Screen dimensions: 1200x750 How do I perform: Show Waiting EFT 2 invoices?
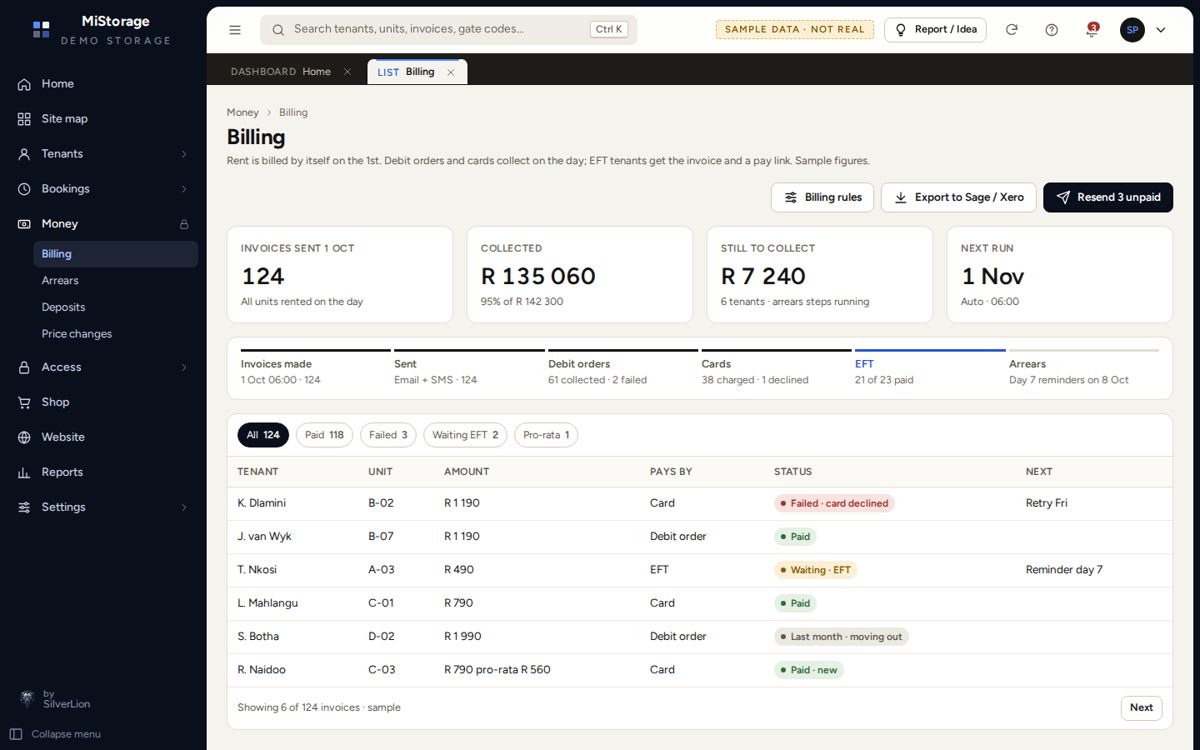(465, 435)
